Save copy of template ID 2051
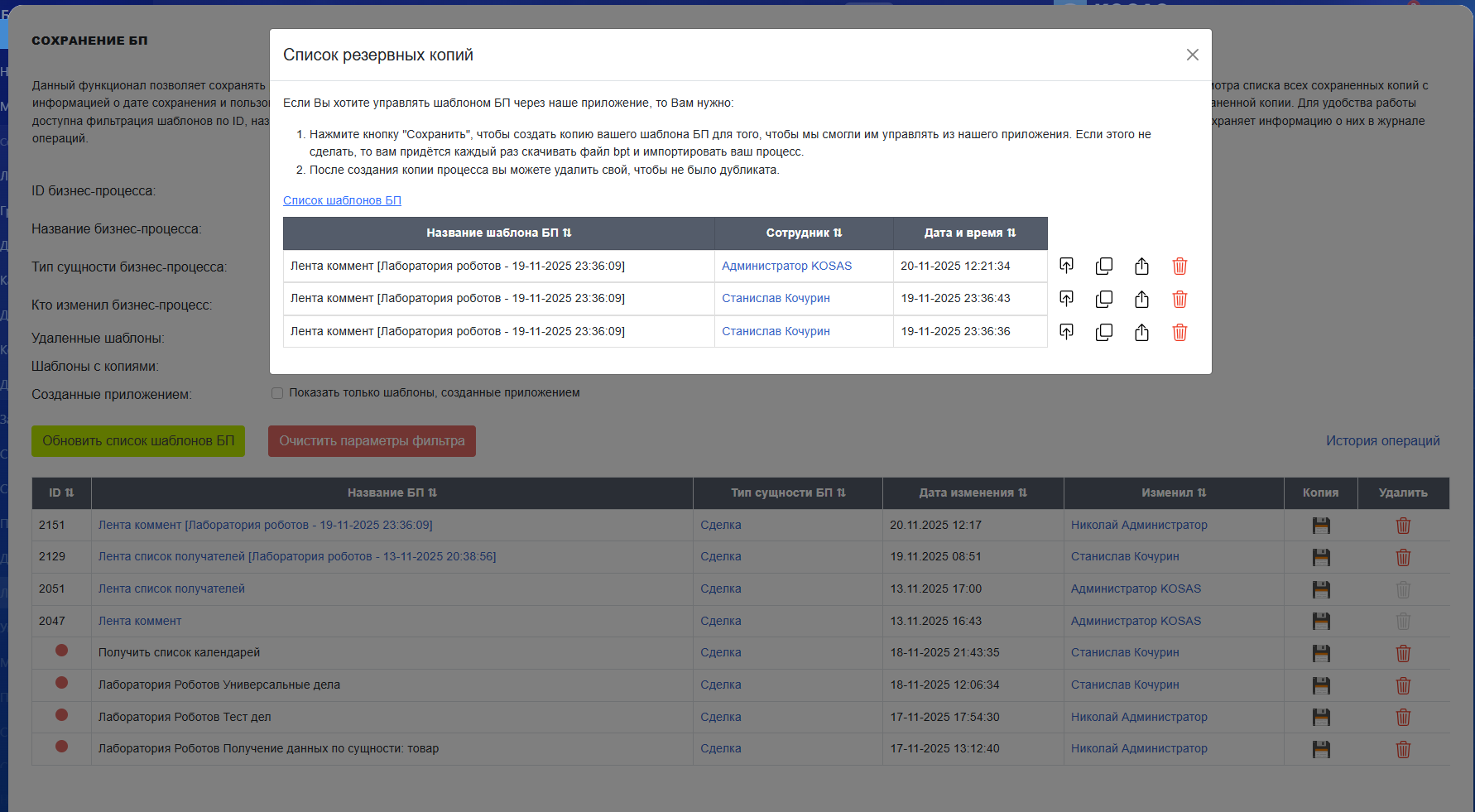1475x812 pixels. coord(1321,589)
